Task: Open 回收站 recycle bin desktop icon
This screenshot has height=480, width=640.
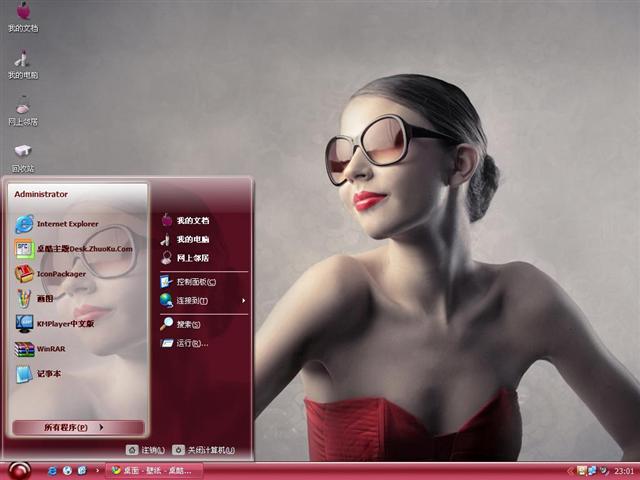Action: (x=23, y=158)
